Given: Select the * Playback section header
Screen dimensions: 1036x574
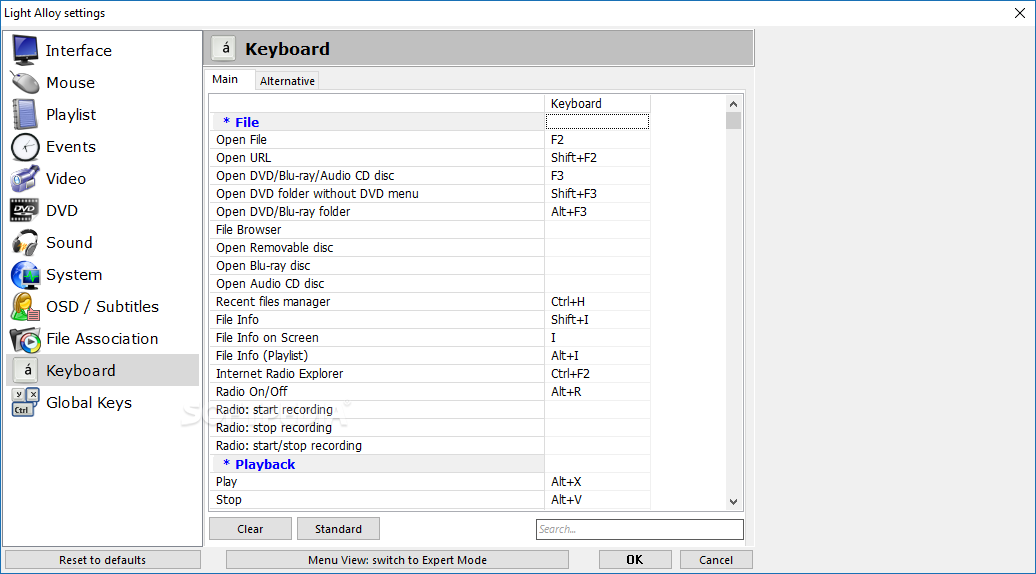Looking at the screenshot, I should point(377,464).
